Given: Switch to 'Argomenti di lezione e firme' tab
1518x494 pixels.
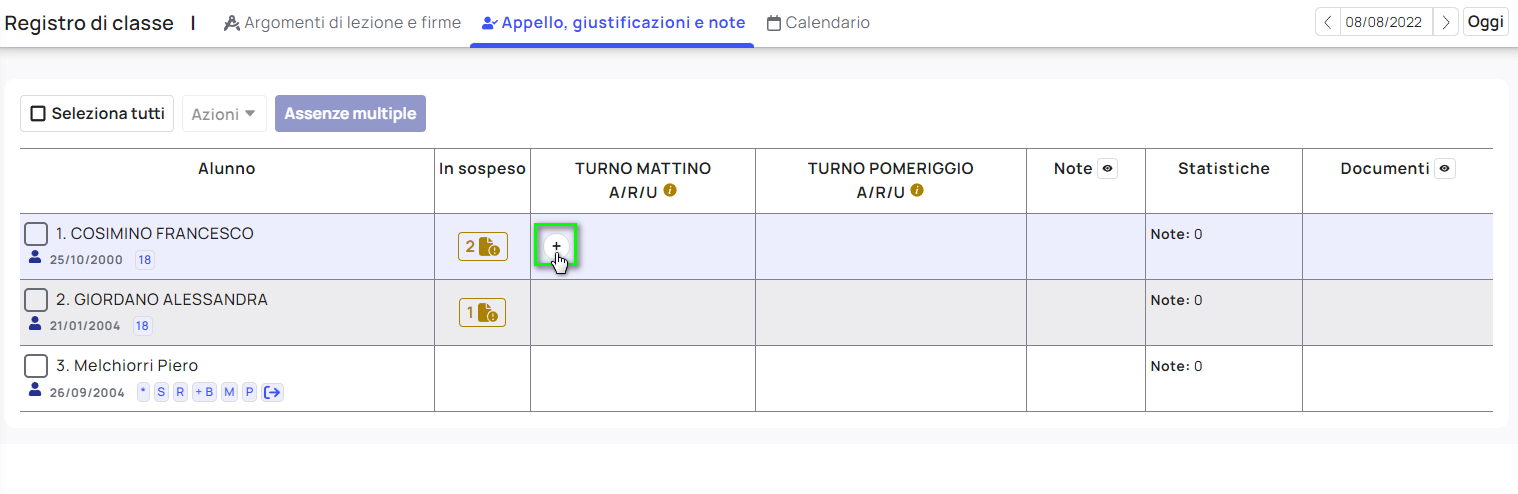Looking at the screenshot, I should [x=342, y=22].
